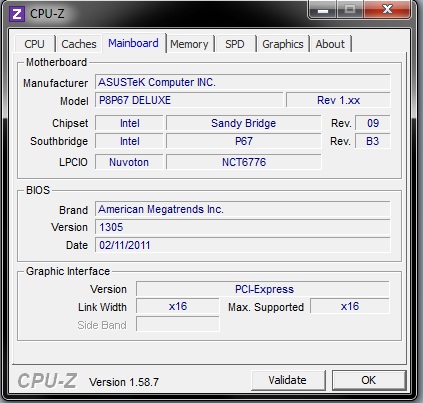
Task: Click the Max. Supported label
Action: (x=266, y=307)
